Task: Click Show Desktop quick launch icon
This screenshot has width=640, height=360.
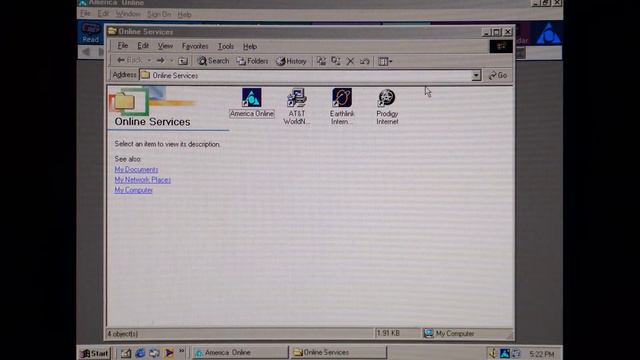Action: click(x=126, y=353)
